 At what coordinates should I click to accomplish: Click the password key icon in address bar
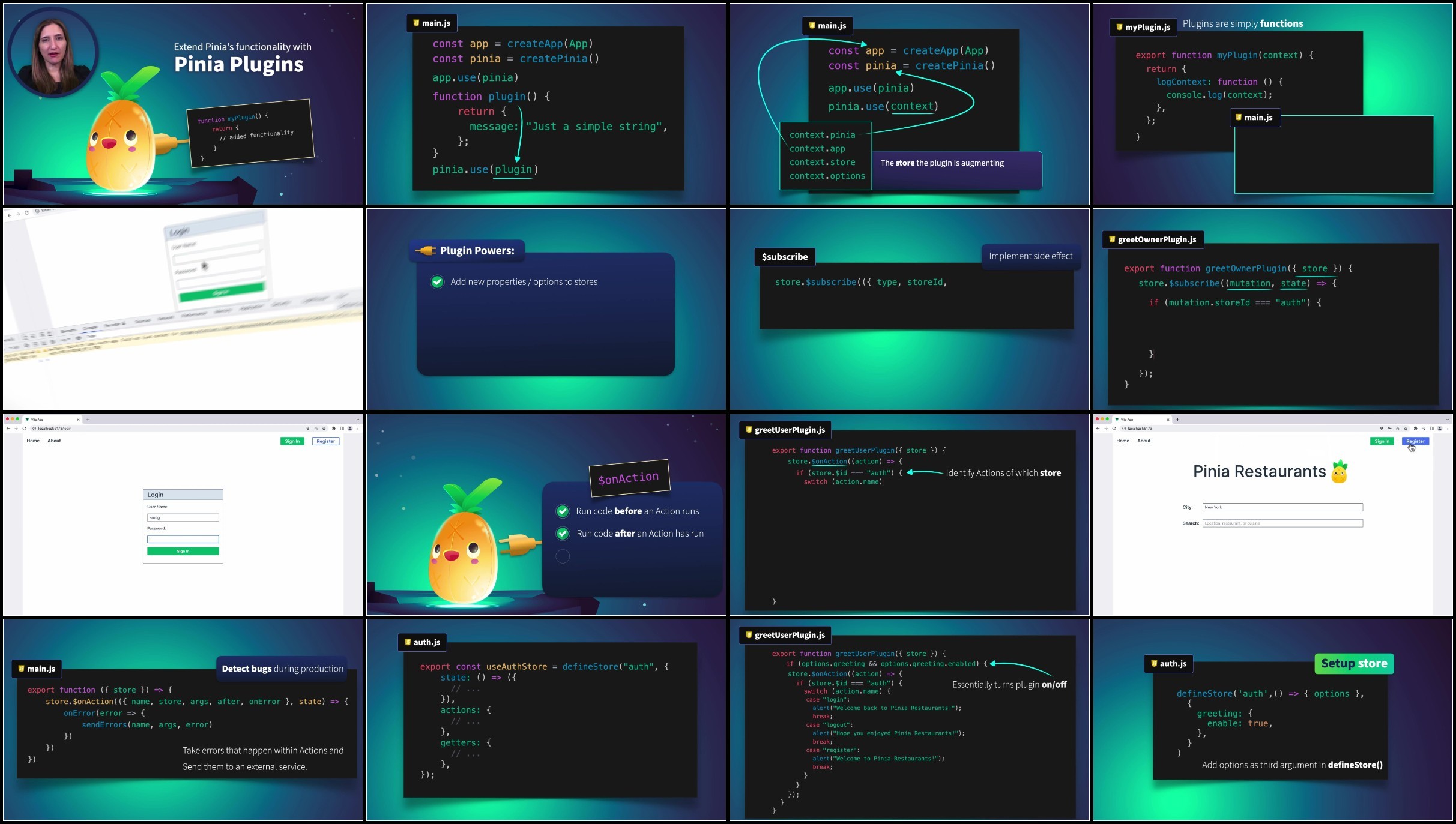[1389, 429]
